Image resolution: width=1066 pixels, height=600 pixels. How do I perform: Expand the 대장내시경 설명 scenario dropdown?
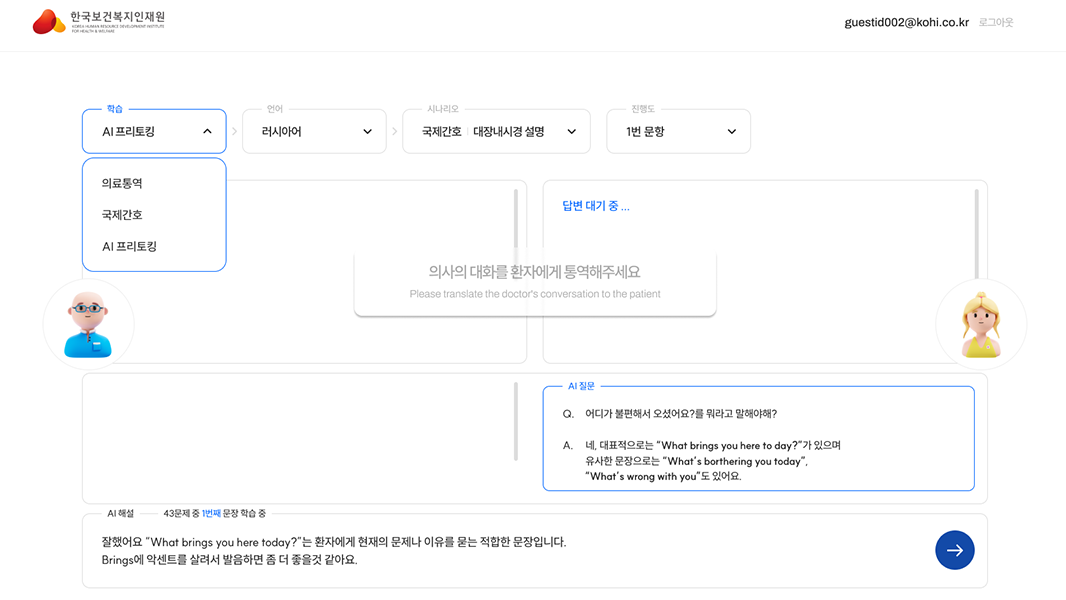pyautogui.click(x=496, y=131)
